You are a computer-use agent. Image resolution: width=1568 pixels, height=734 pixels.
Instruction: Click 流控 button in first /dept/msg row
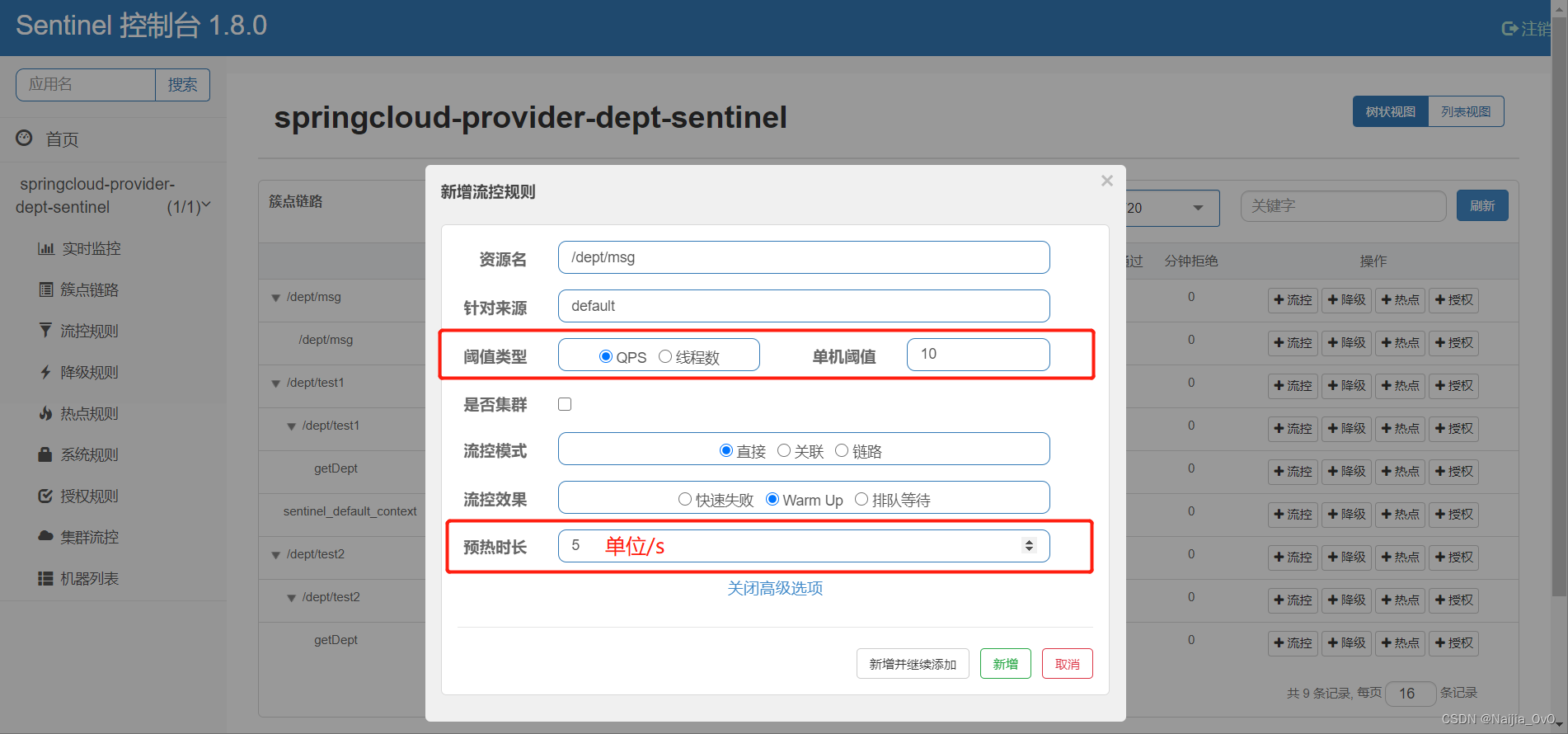click(x=1293, y=300)
